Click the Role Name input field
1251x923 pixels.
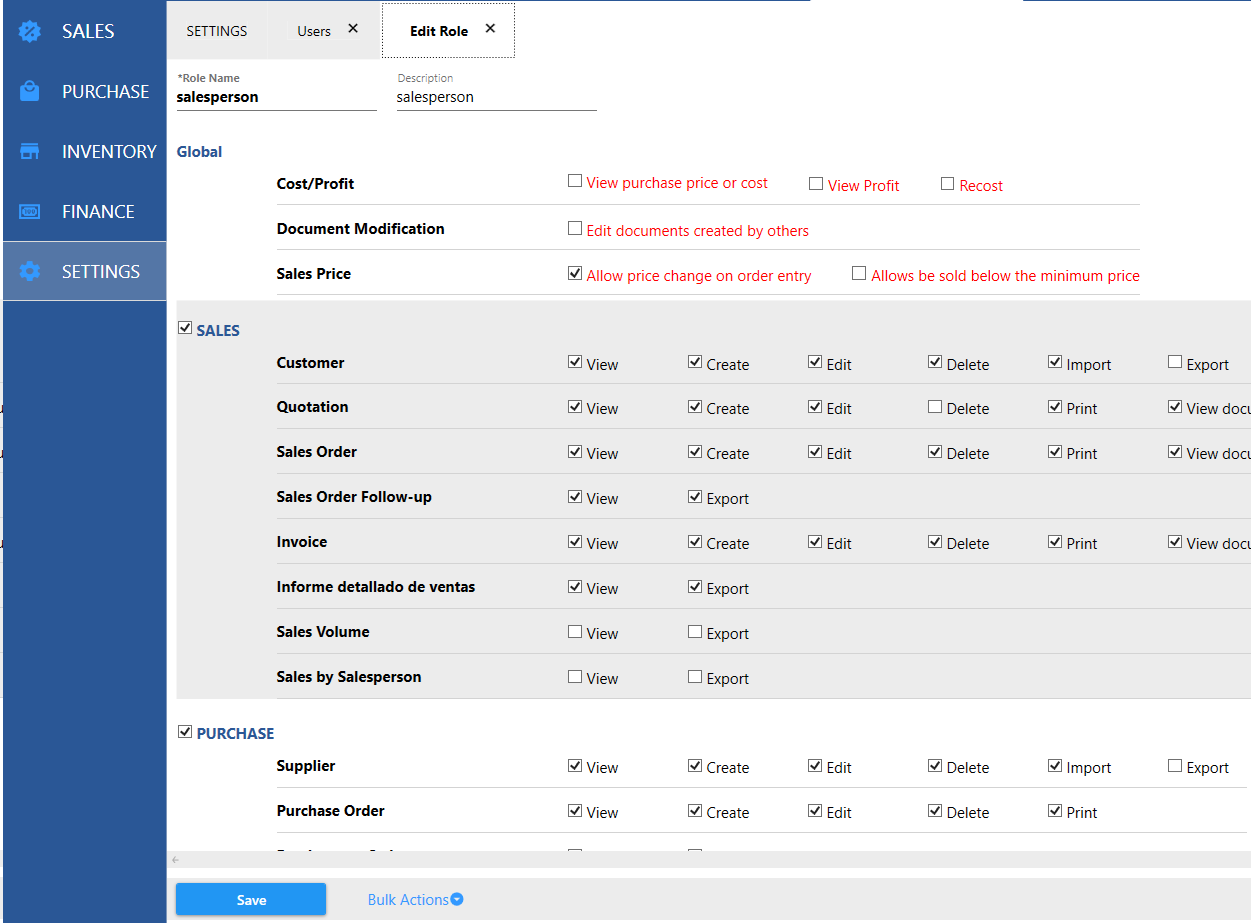276,98
